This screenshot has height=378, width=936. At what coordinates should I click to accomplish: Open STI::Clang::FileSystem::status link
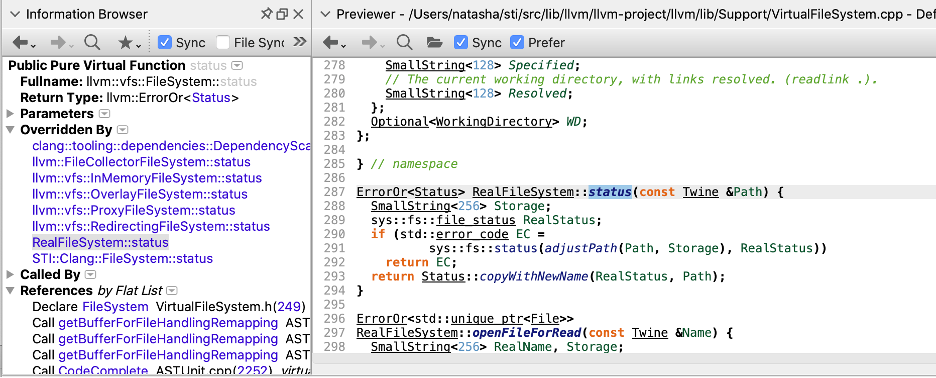pyautogui.click(x=122, y=259)
